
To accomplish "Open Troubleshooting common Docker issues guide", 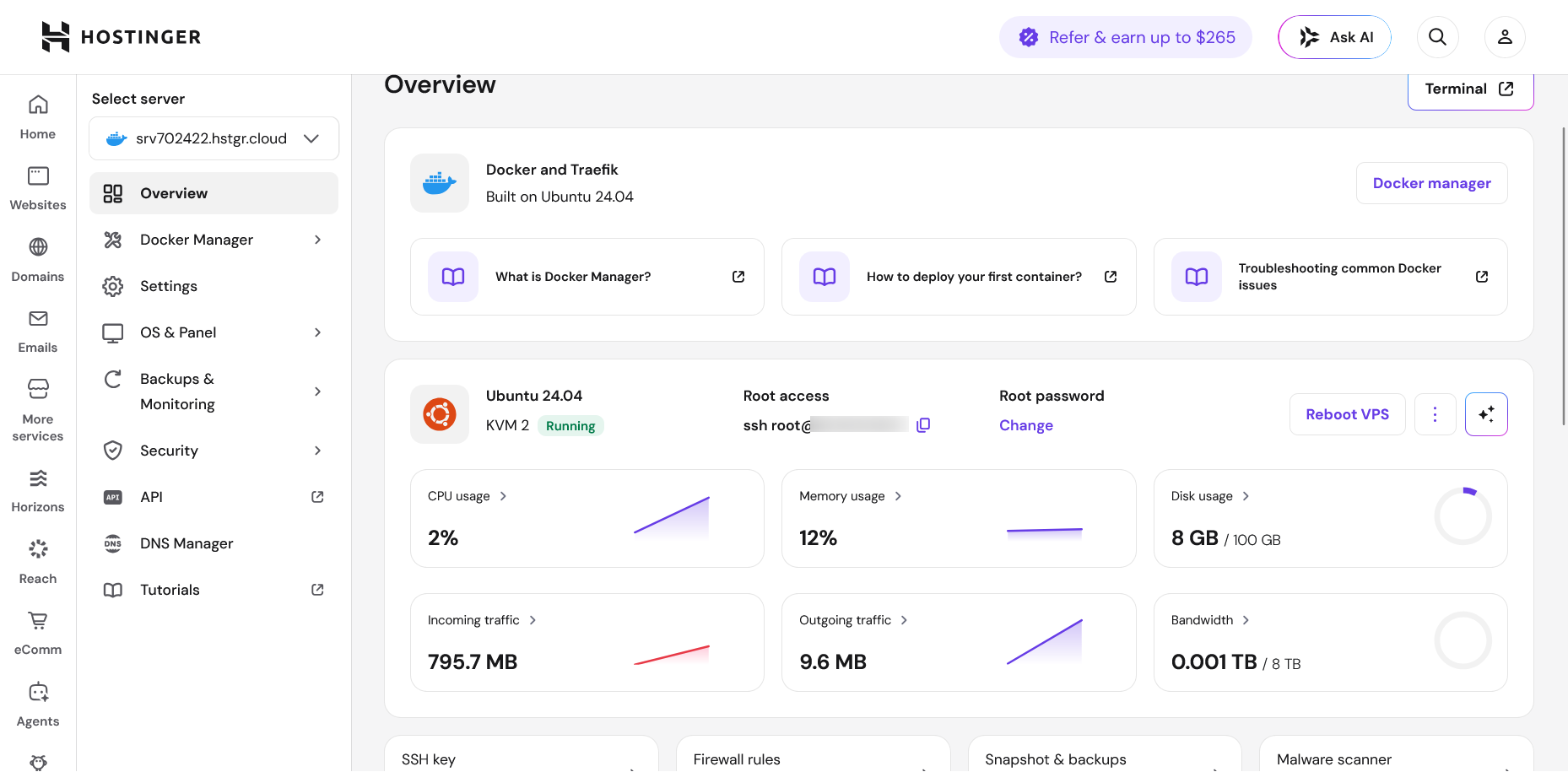I will [1331, 277].
